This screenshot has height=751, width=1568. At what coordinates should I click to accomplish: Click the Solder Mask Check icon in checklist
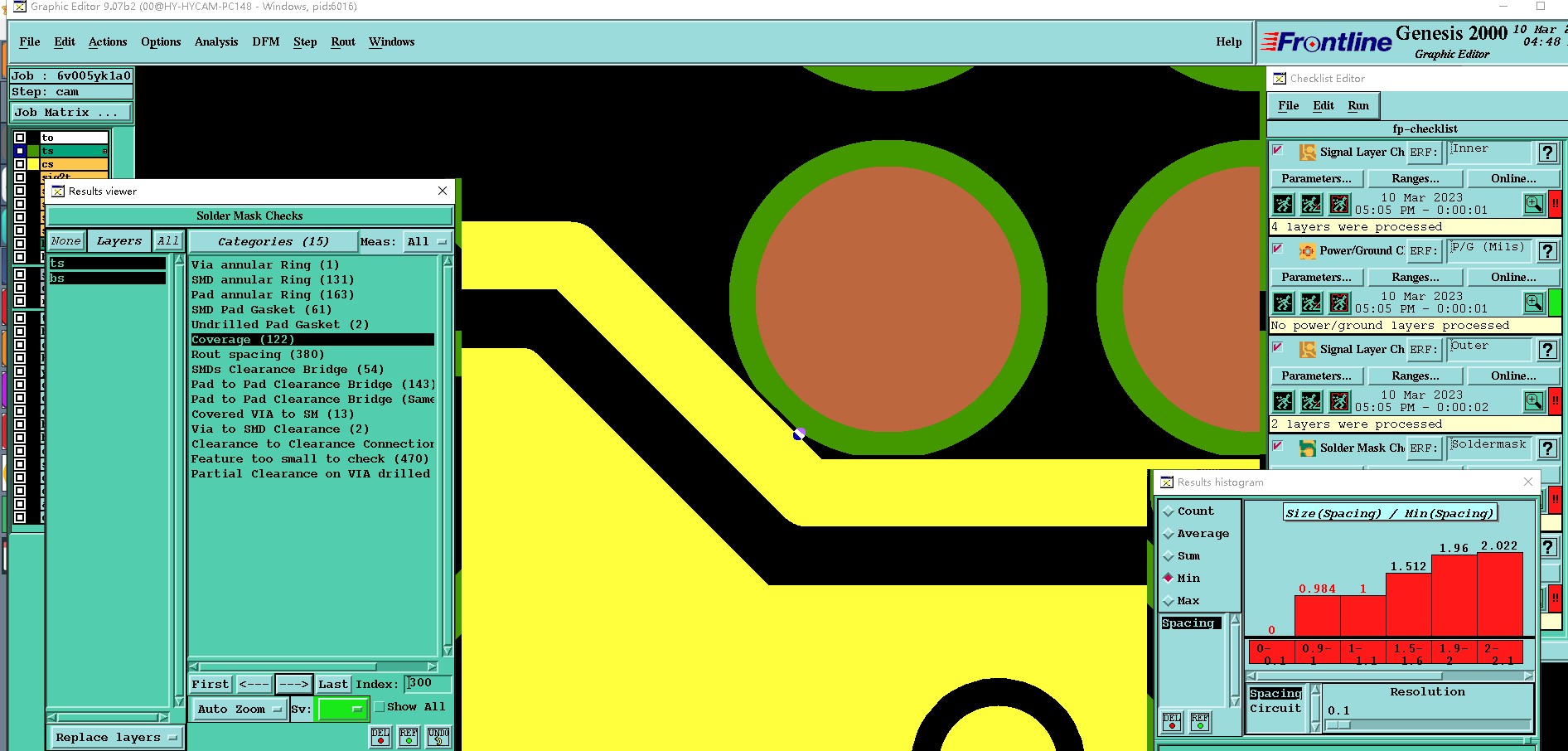click(1307, 448)
